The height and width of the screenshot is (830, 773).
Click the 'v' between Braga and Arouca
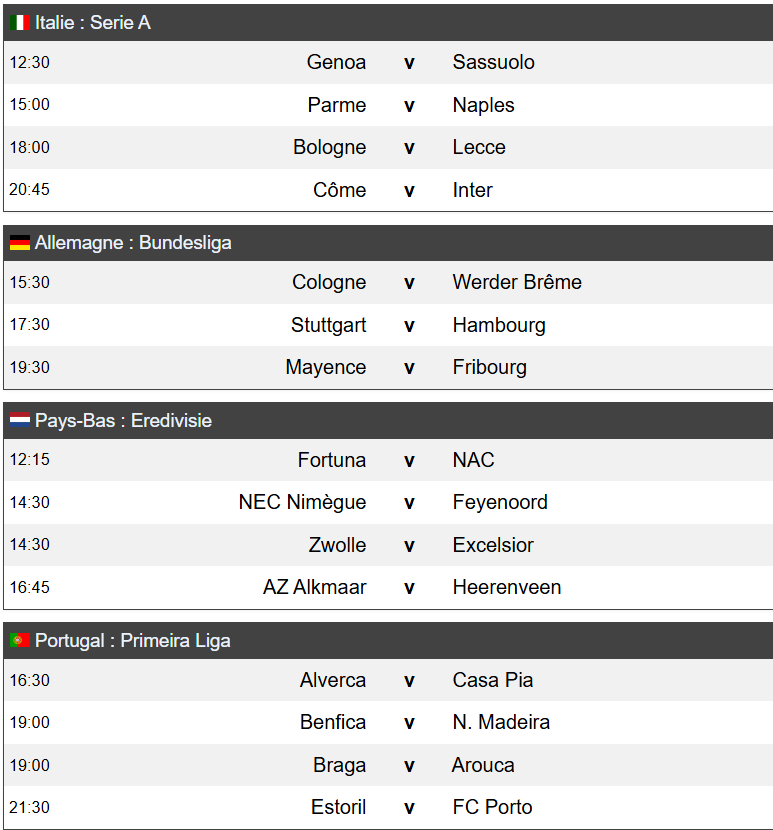tap(408, 765)
